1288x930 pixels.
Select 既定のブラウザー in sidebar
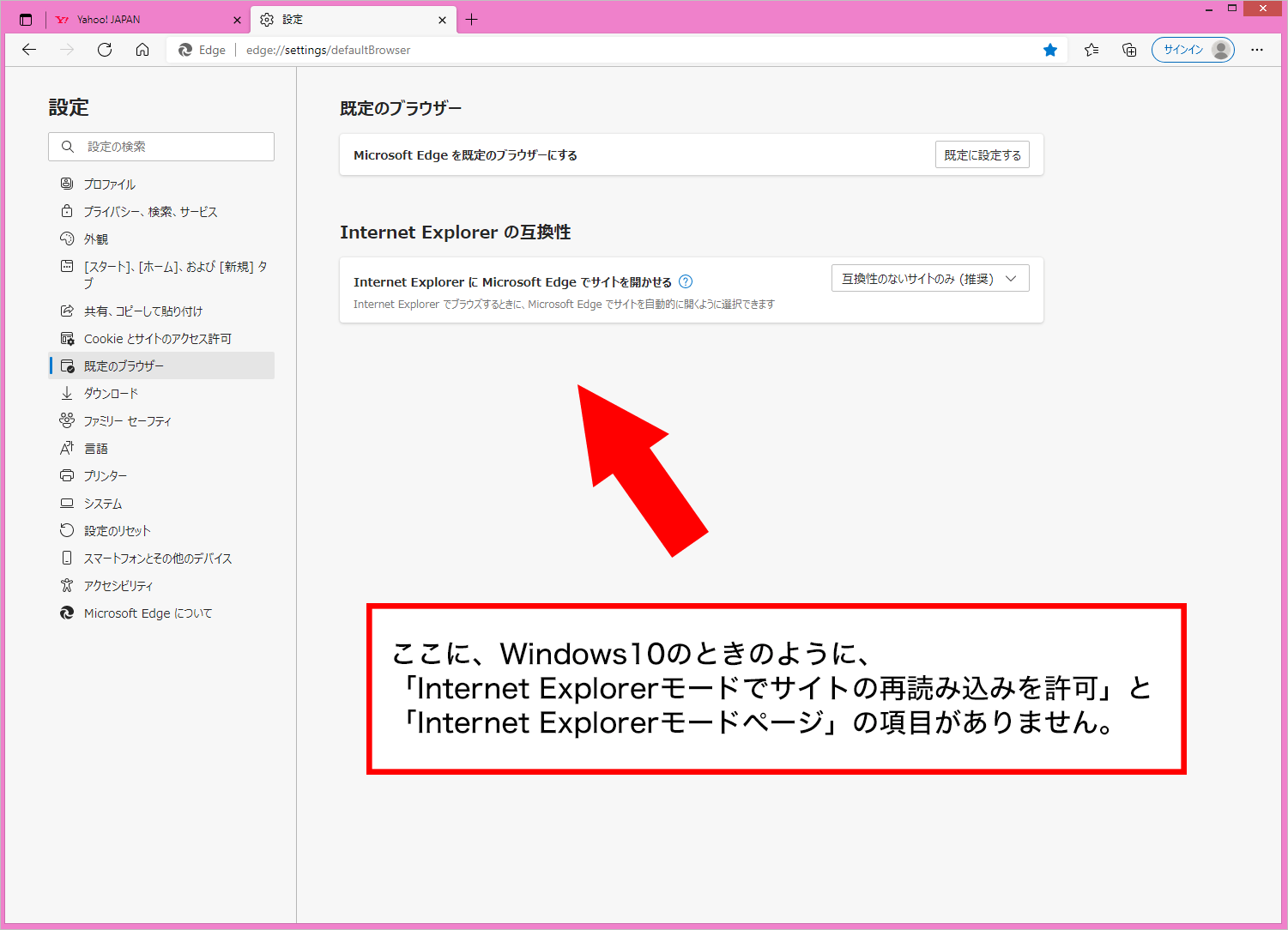click(162, 365)
